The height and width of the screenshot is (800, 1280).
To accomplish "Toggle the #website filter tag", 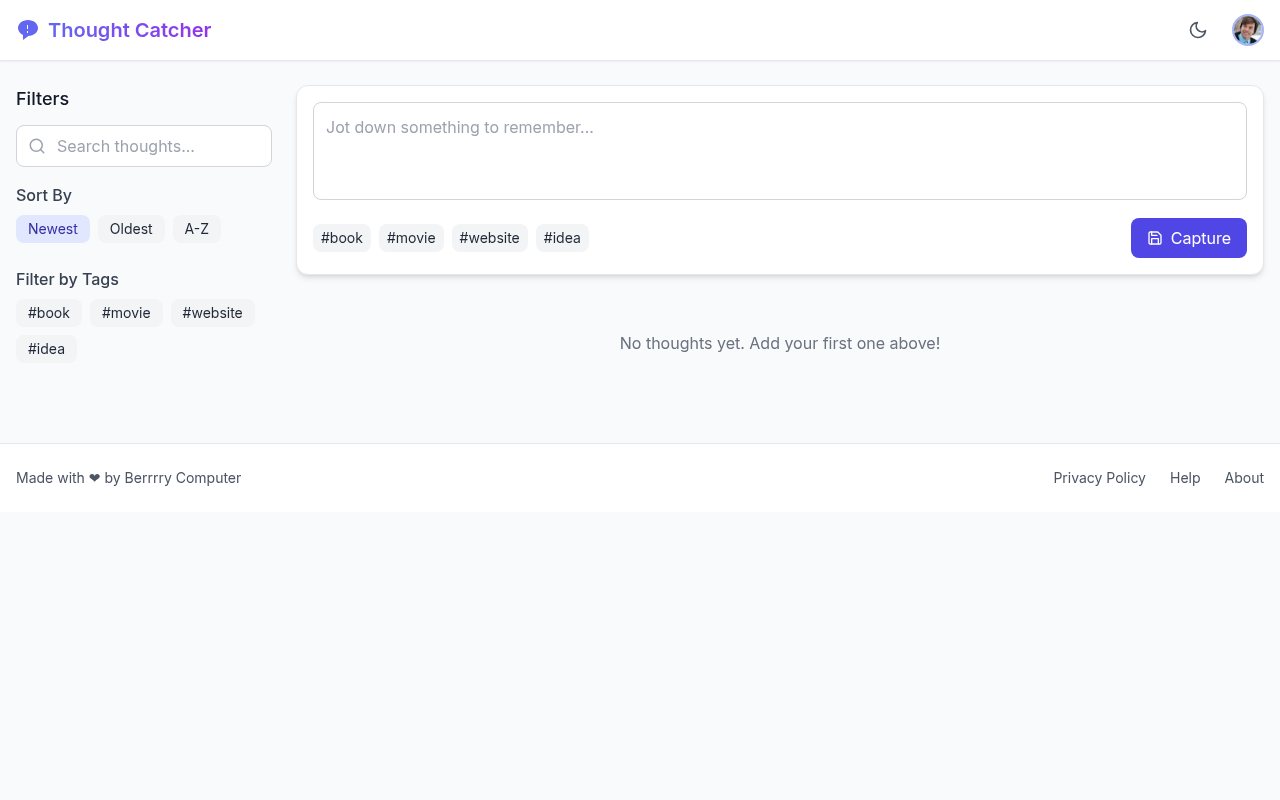I will [x=212, y=313].
